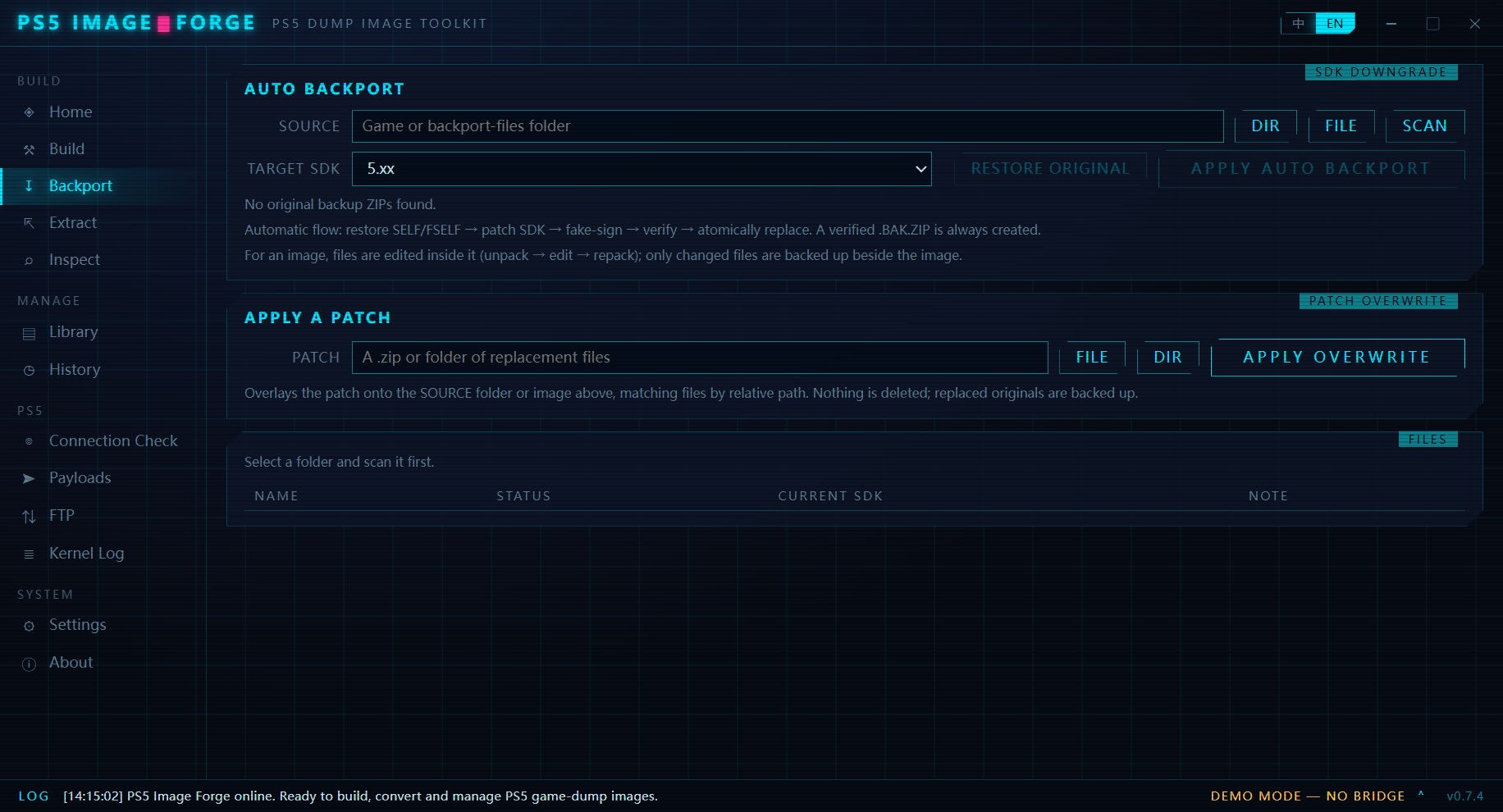
Task: Click the FTP transfer arrows icon
Action: point(29,516)
